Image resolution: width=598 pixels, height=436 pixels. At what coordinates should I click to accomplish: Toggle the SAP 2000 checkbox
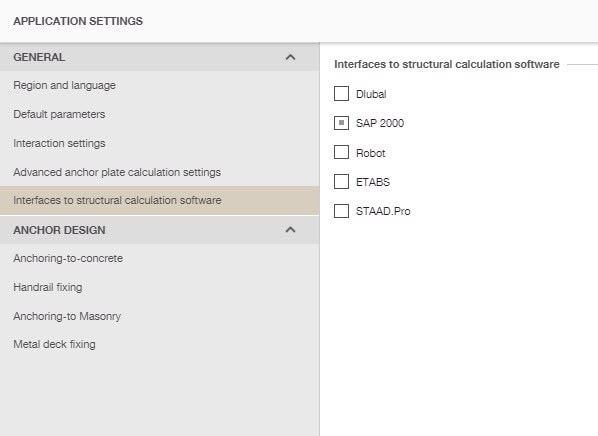[x=341, y=123]
